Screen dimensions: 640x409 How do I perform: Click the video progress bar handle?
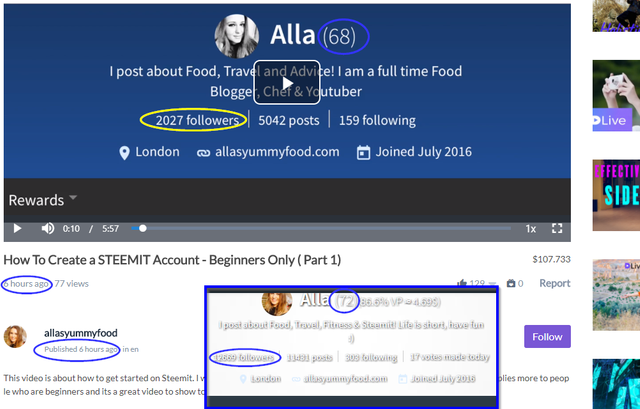click(142, 228)
